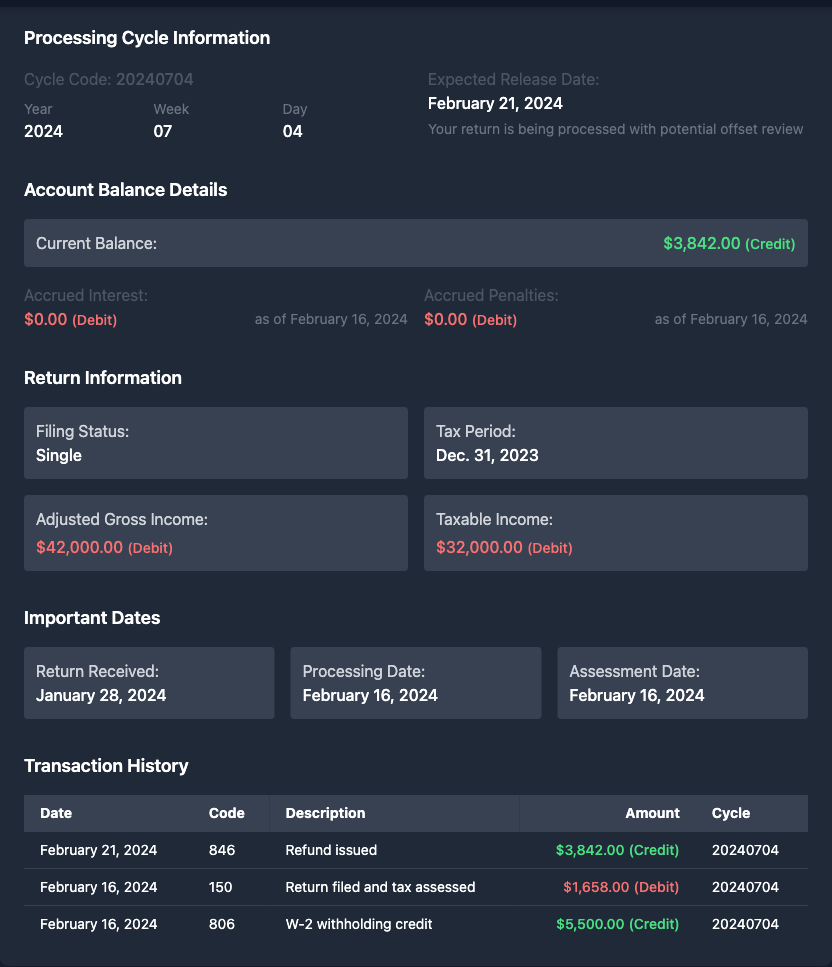Click the Transaction History heading
Screen dimensions: 832x967
(106, 766)
